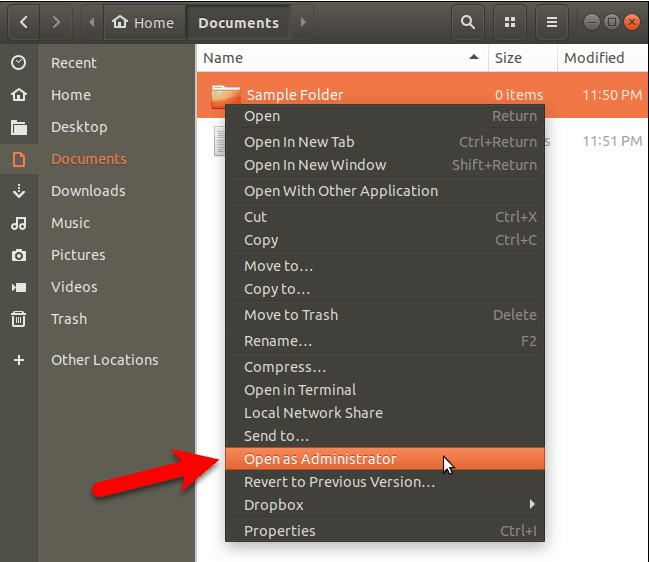Viewport: 649px width, 562px height.
Task: Click the Downloads arrow icon in sidebar
Action: click(19, 191)
